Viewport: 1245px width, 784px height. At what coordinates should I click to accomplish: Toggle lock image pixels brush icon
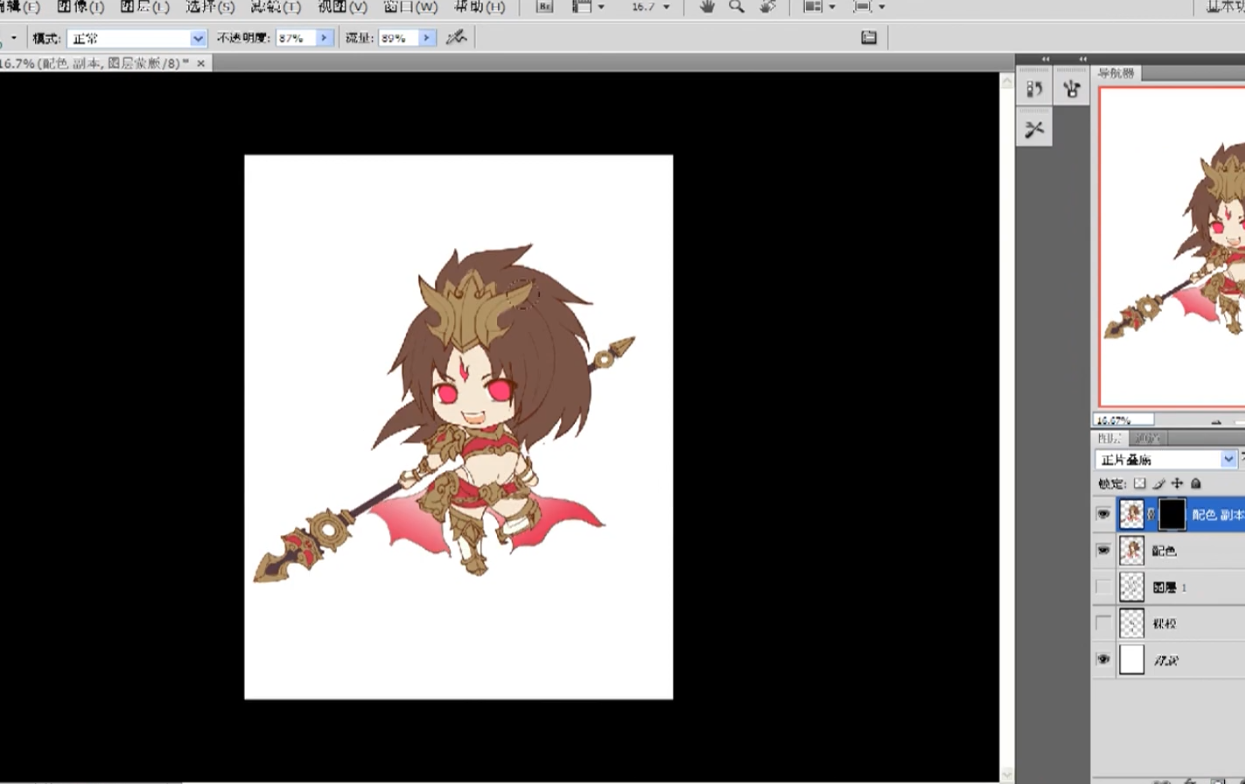tap(1159, 484)
